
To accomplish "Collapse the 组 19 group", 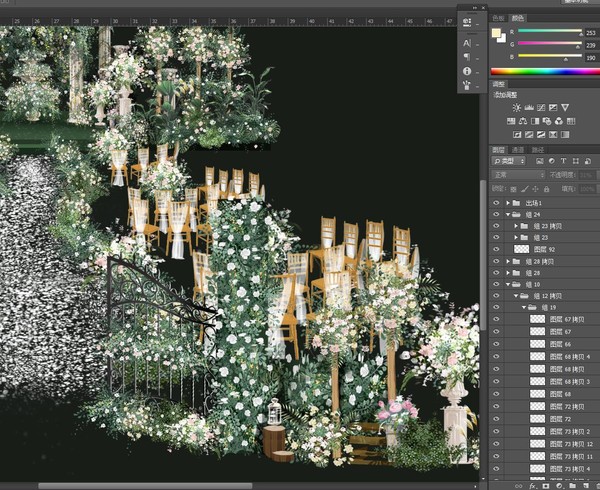I will coord(524,307).
